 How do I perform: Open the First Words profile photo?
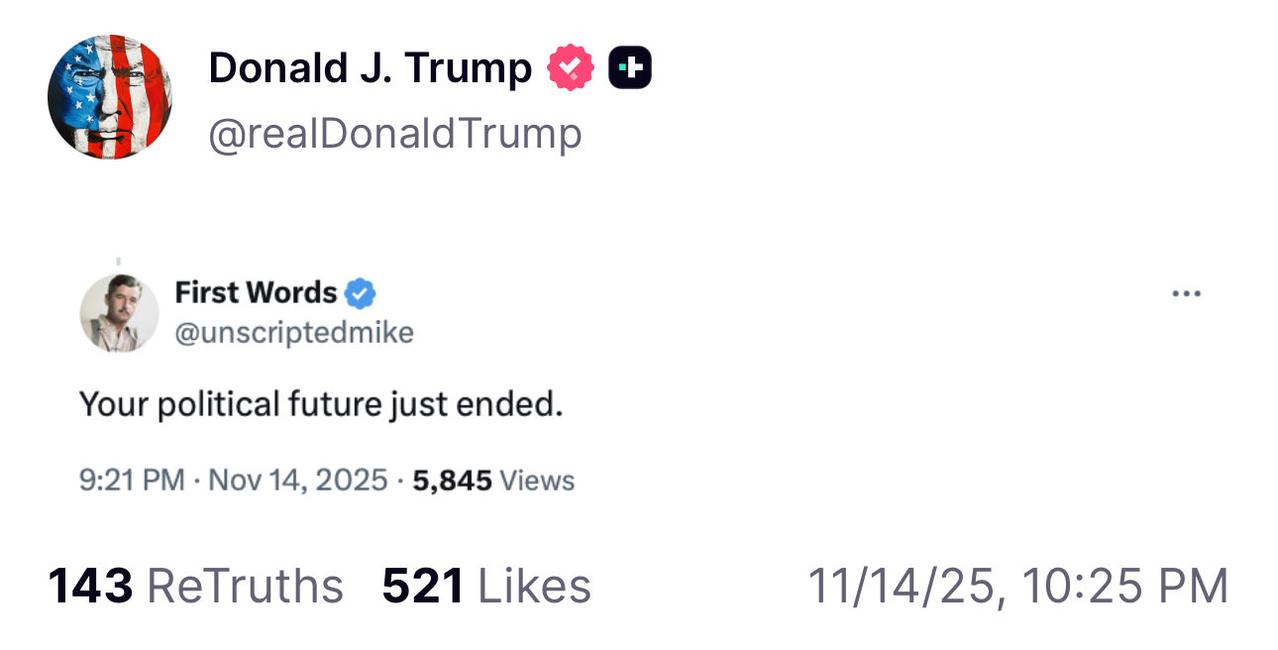pos(119,313)
